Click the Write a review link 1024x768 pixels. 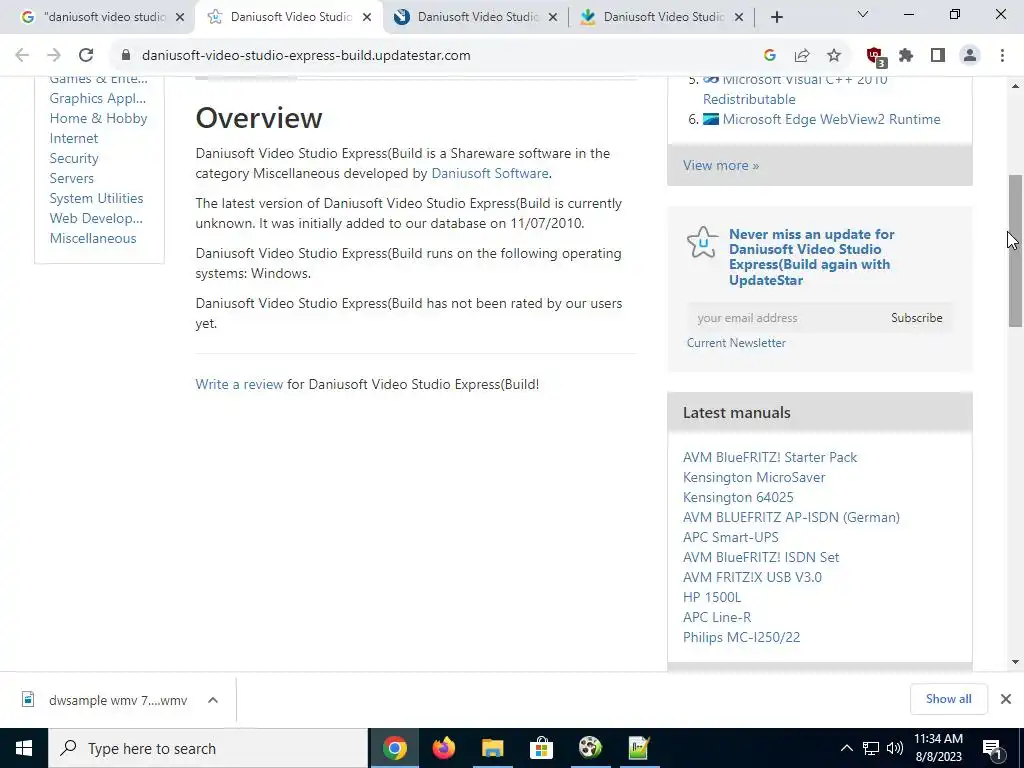[239, 384]
